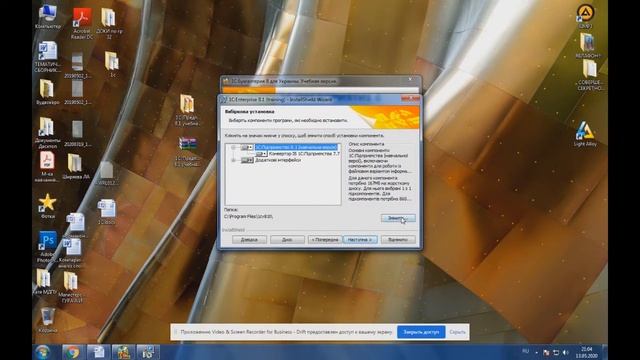Open the Компарат. анализ Word document
The height and width of the screenshot is (360, 640).
(x=72, y=253)
